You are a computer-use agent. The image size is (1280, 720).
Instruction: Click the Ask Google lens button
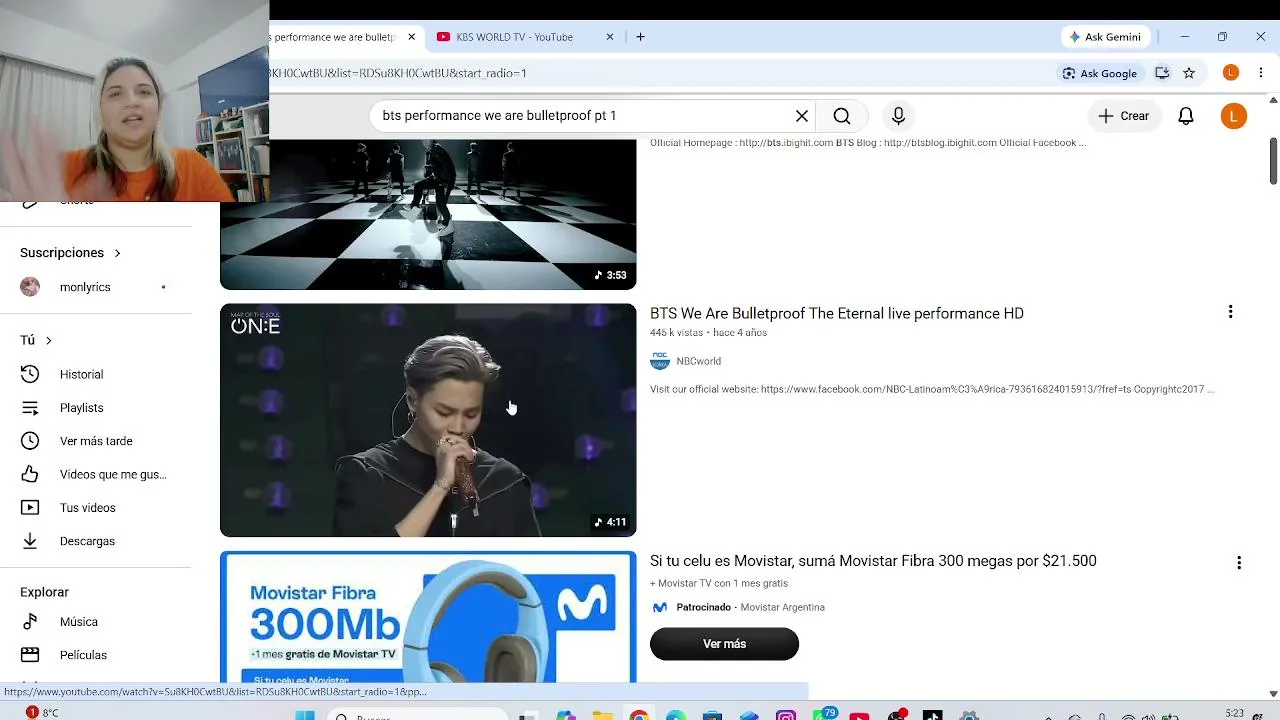[x=1099, y=73]
